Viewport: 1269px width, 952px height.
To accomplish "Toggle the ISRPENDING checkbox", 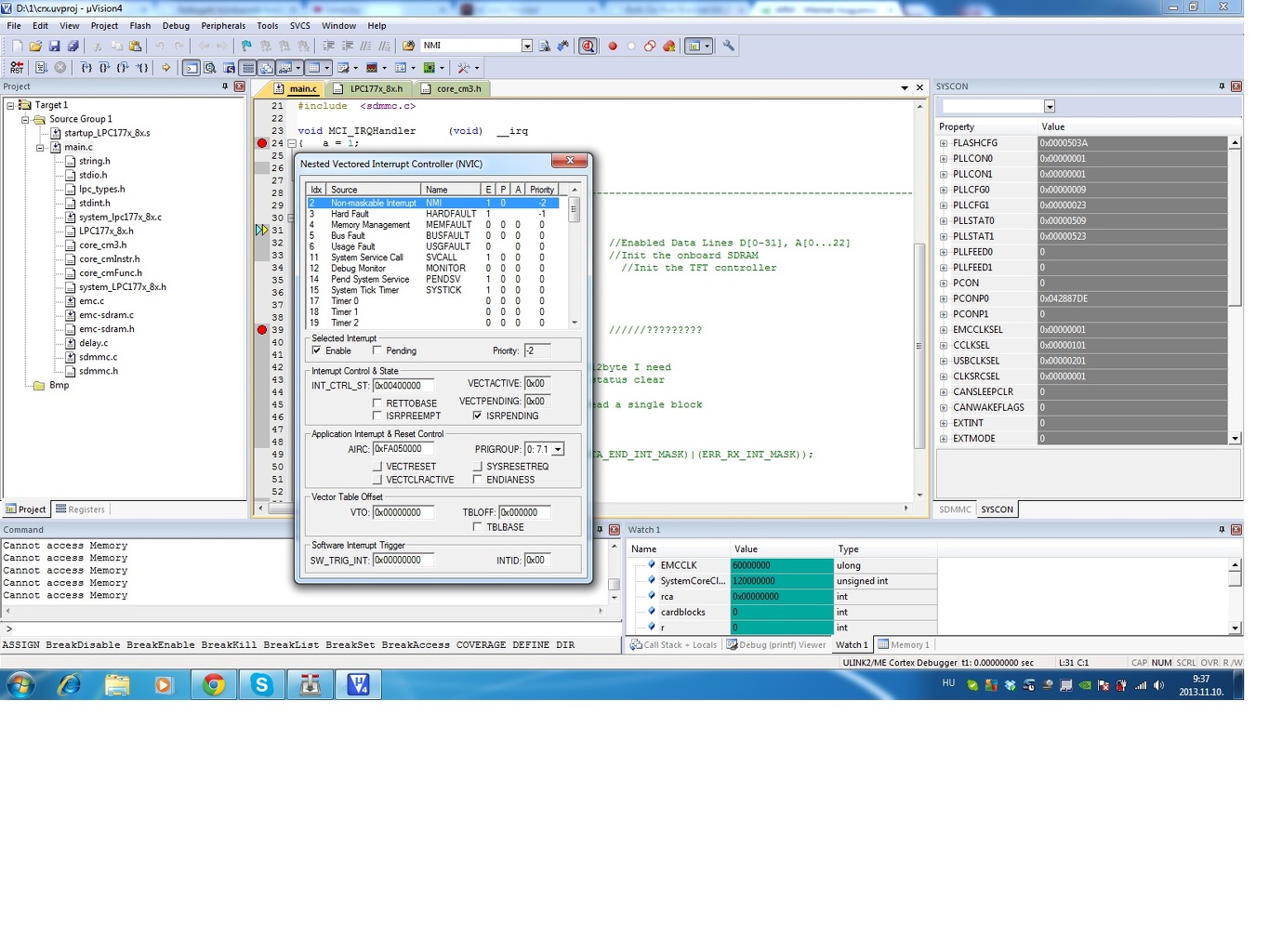I will [x=477, y=416].
